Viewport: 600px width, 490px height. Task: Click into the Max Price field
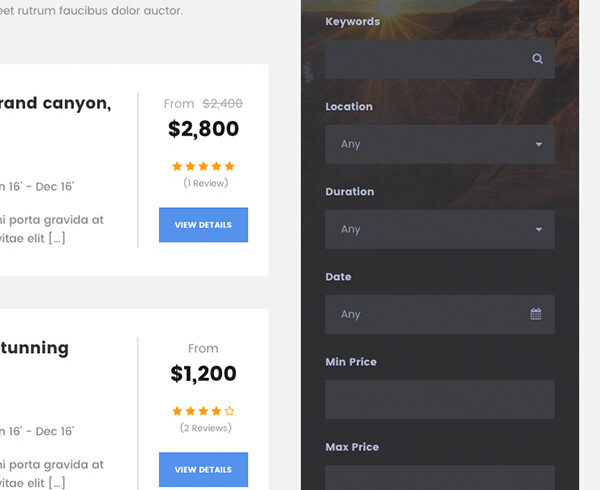coord(439,477)
